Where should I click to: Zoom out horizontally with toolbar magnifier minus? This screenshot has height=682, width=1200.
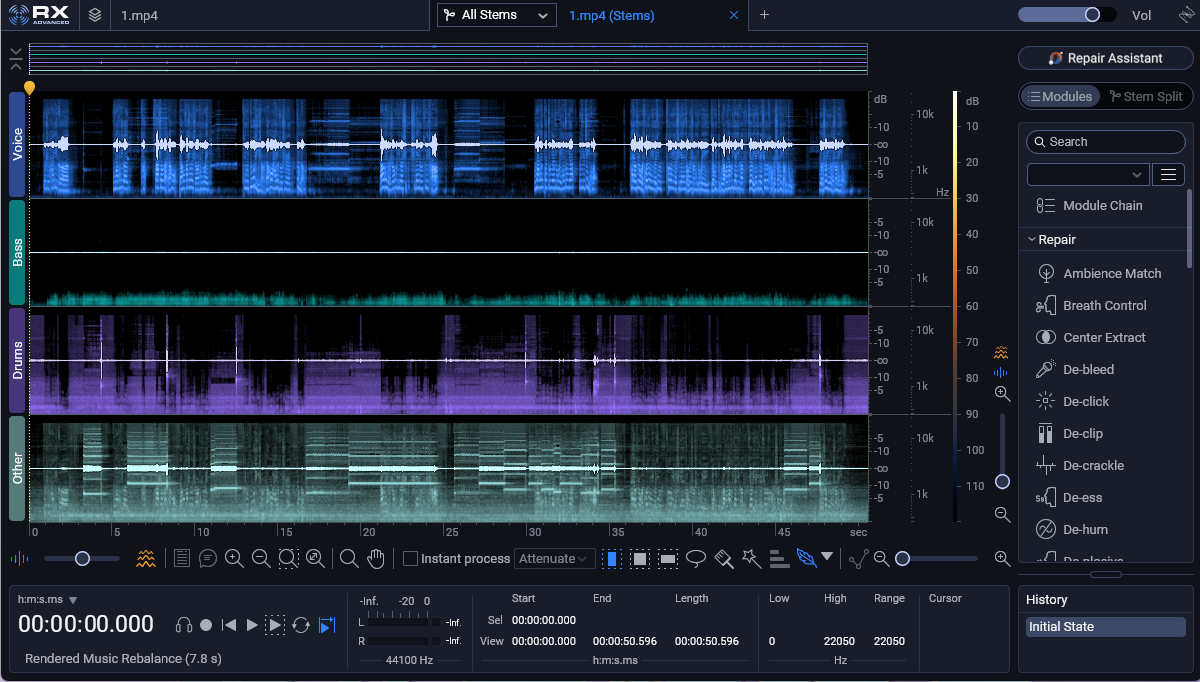coord(261,558)
